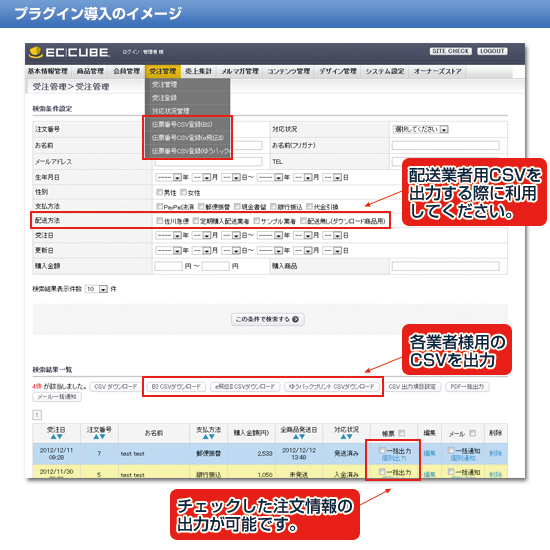Tick the PayPal決済 payment checkbox
This screenshot has height=550, width=550.
click(x=159, y=206)
